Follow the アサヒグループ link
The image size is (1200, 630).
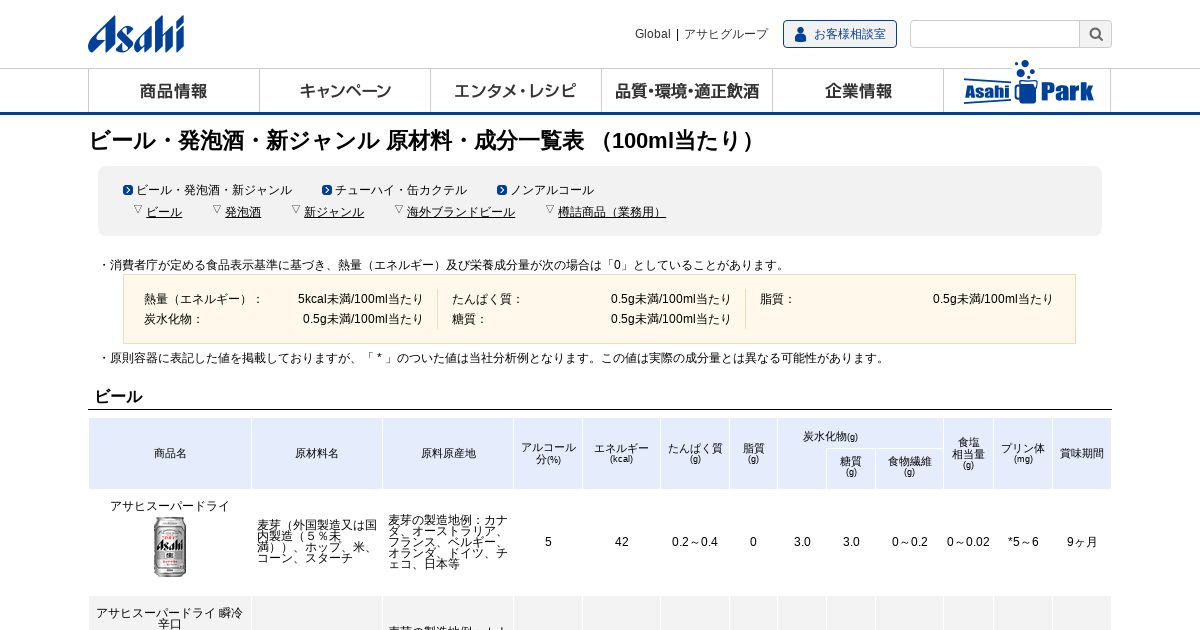726,34
